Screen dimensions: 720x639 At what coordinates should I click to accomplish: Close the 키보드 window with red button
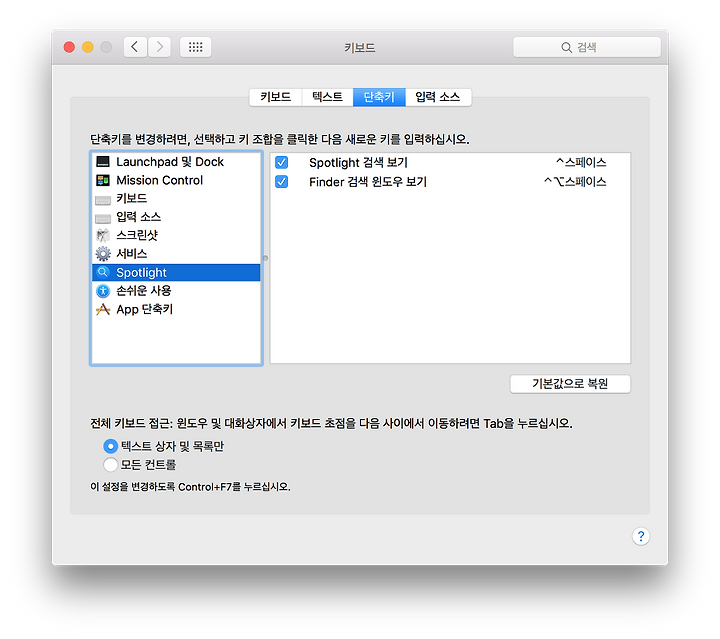pyautogui.click(x=69, y=47)
